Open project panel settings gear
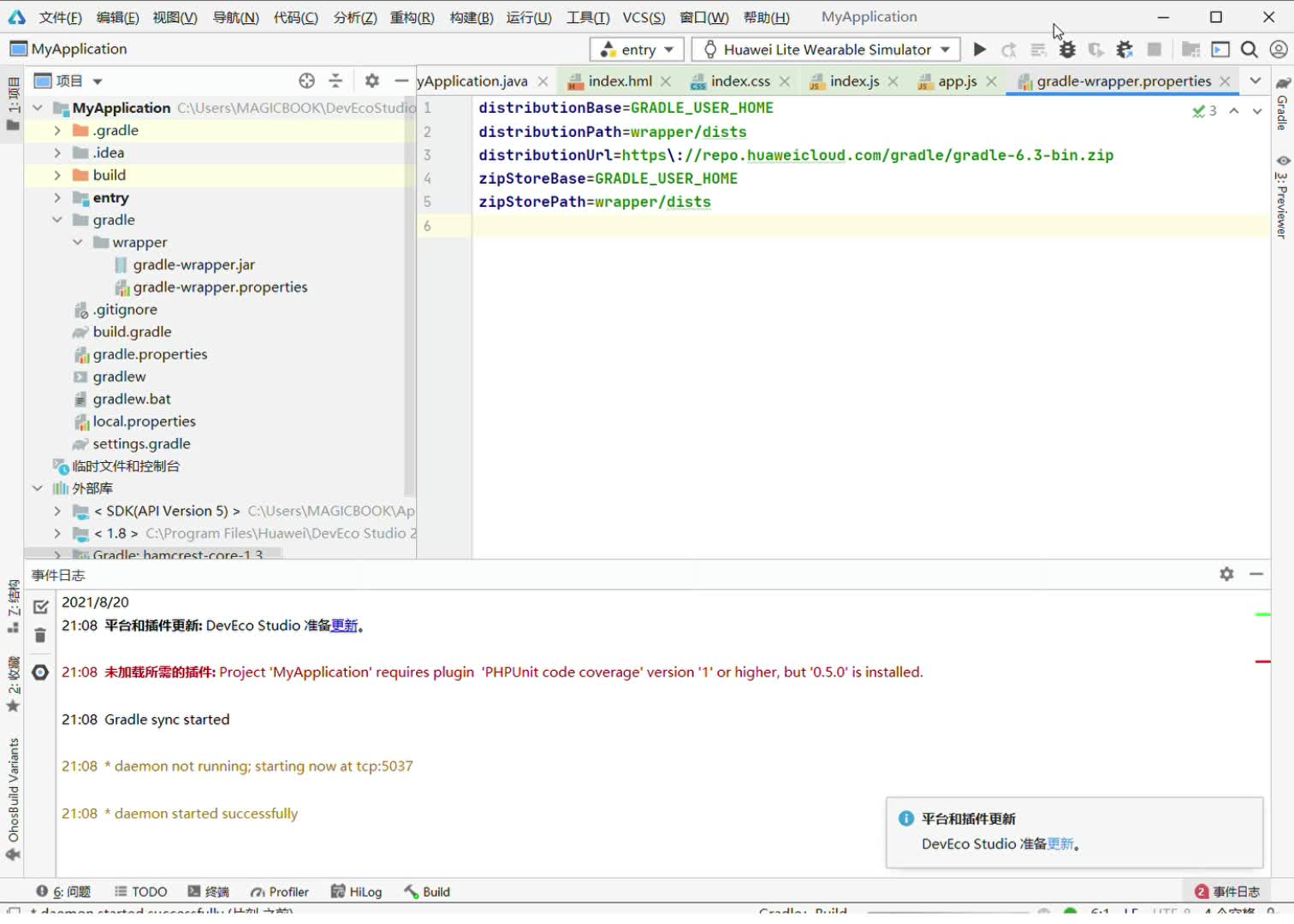 [x=371, y=80]
